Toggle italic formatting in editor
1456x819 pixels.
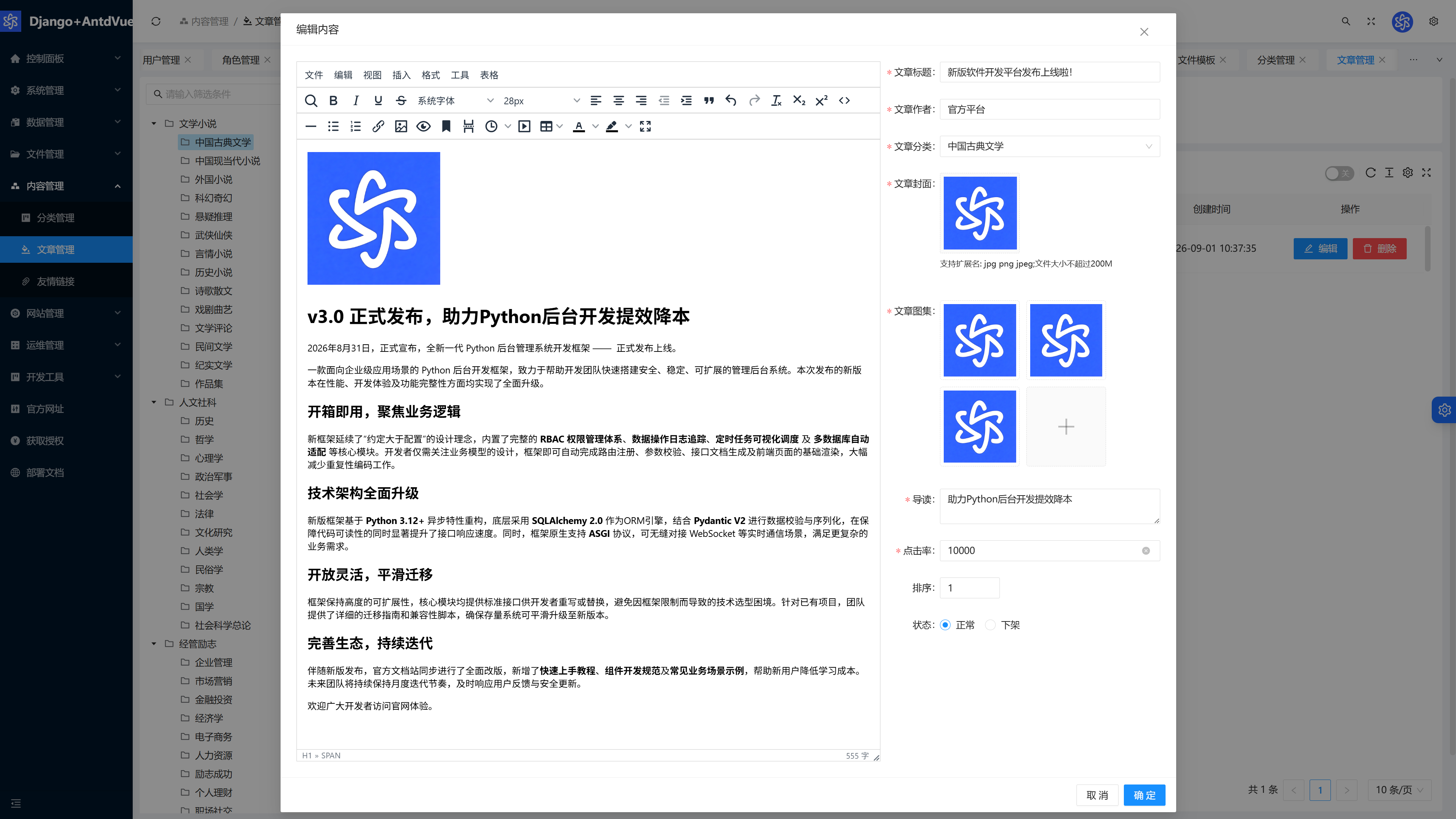click(356, 100)
